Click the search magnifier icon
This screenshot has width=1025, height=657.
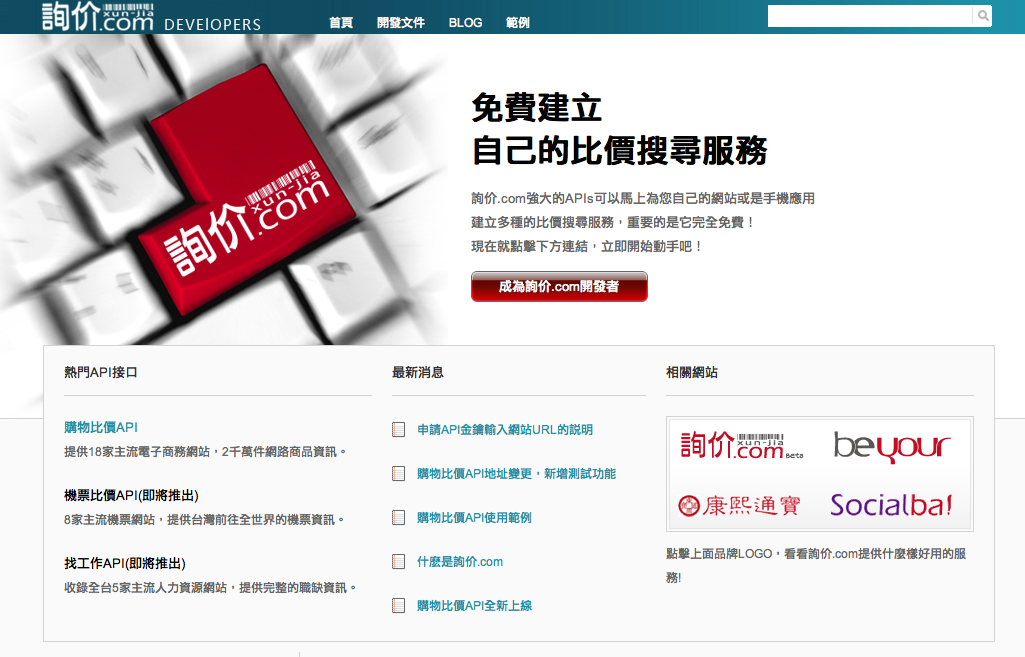click(x=983, y=16)
